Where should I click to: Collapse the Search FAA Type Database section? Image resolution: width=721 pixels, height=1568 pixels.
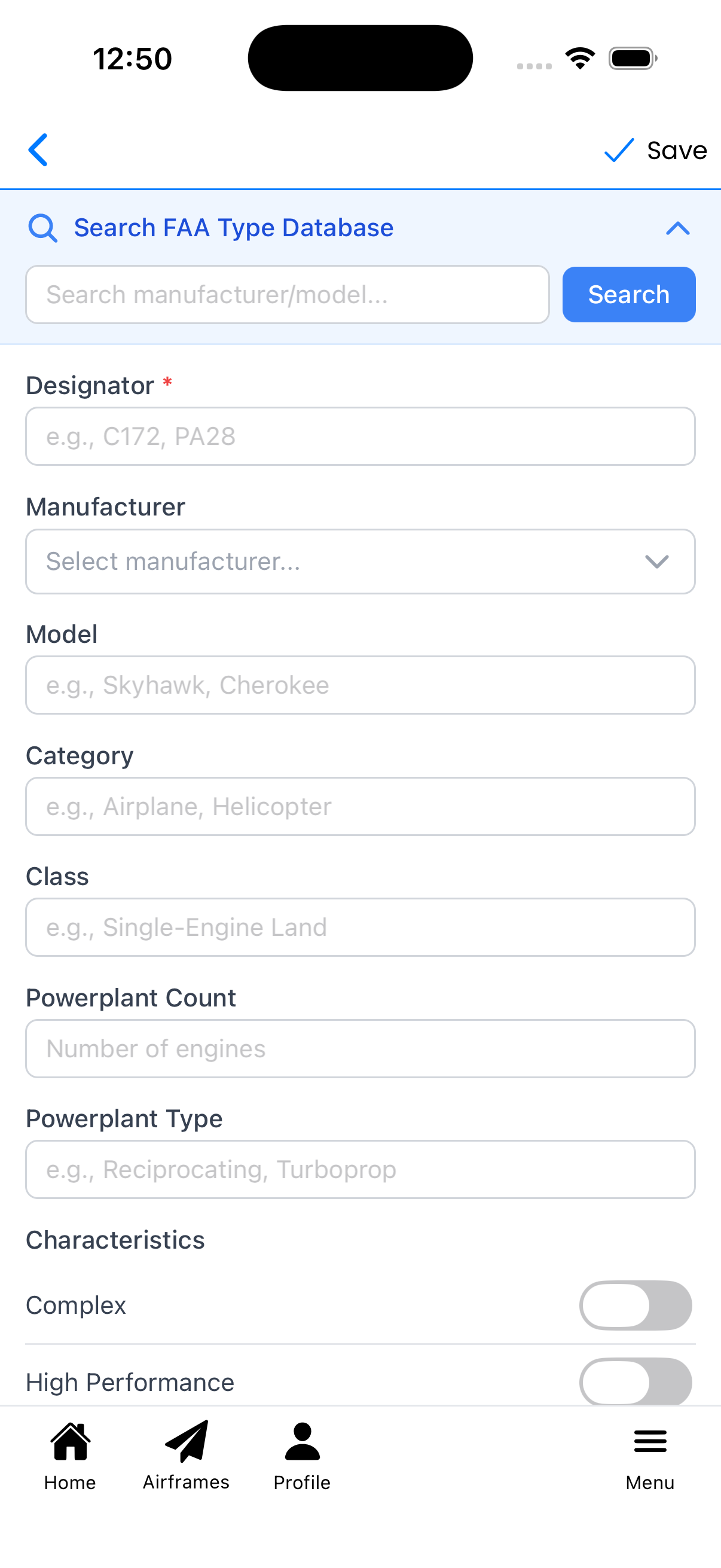pos(678,230)
